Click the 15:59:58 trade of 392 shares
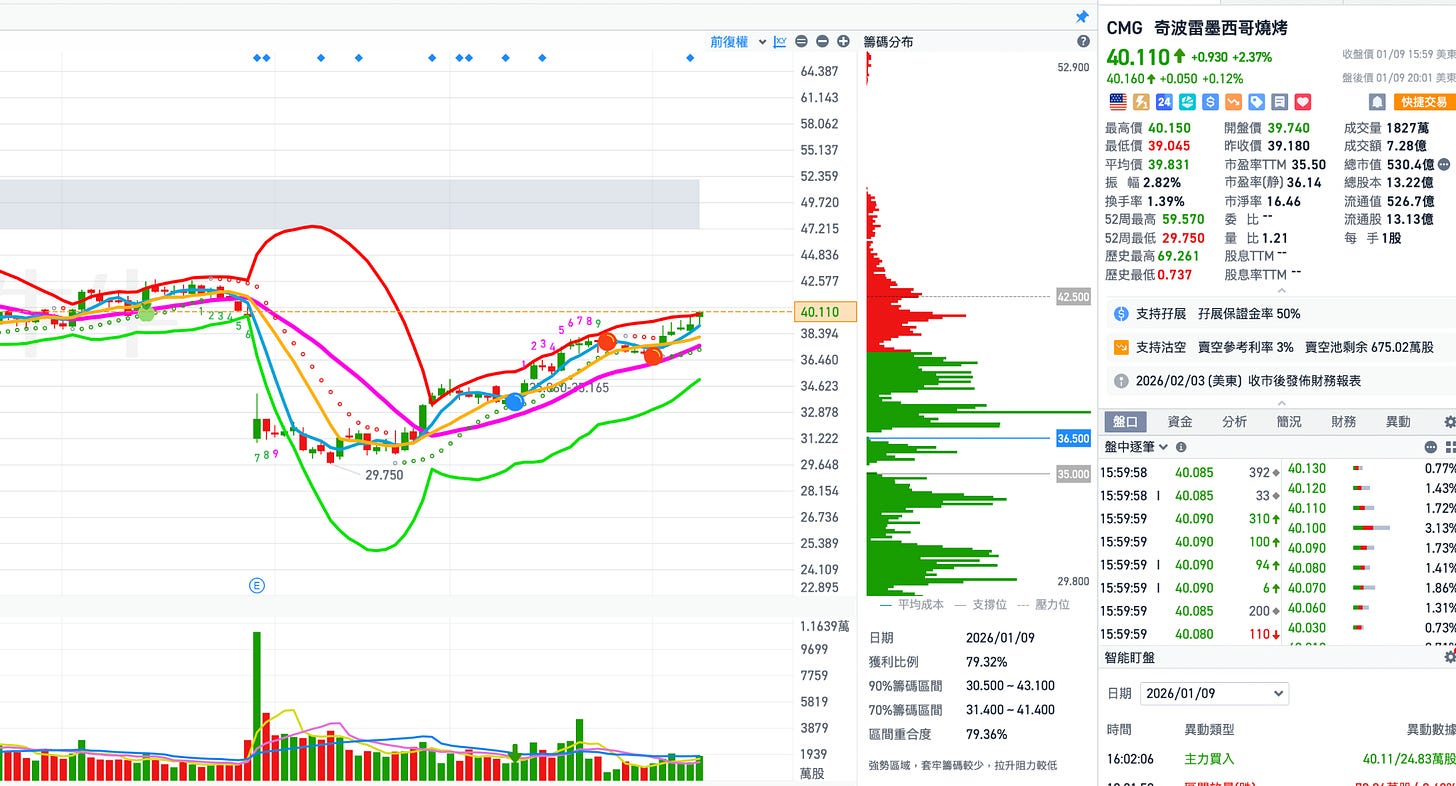This screenshot has width=1456, height=786. (1190, 473)
